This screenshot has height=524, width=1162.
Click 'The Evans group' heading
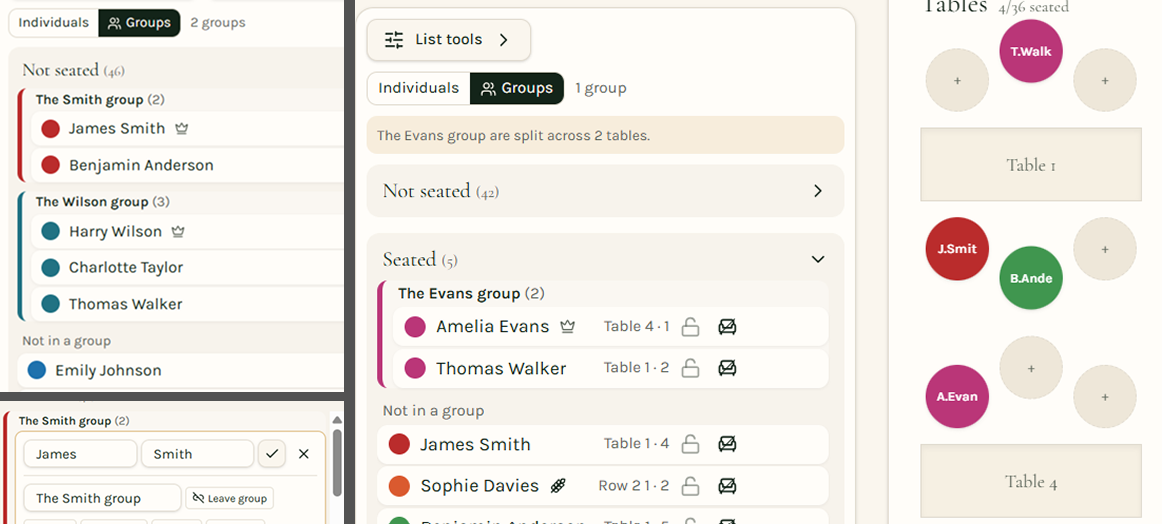pyautogui.click(x=459, y=293)
